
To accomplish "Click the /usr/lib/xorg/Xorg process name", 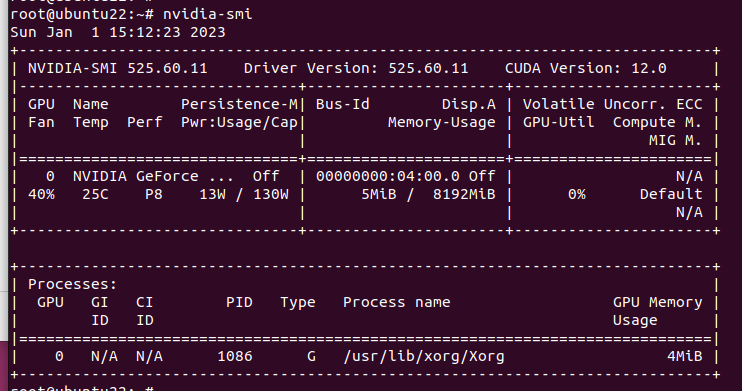I will pyautogui.click(x=424, y=356).
